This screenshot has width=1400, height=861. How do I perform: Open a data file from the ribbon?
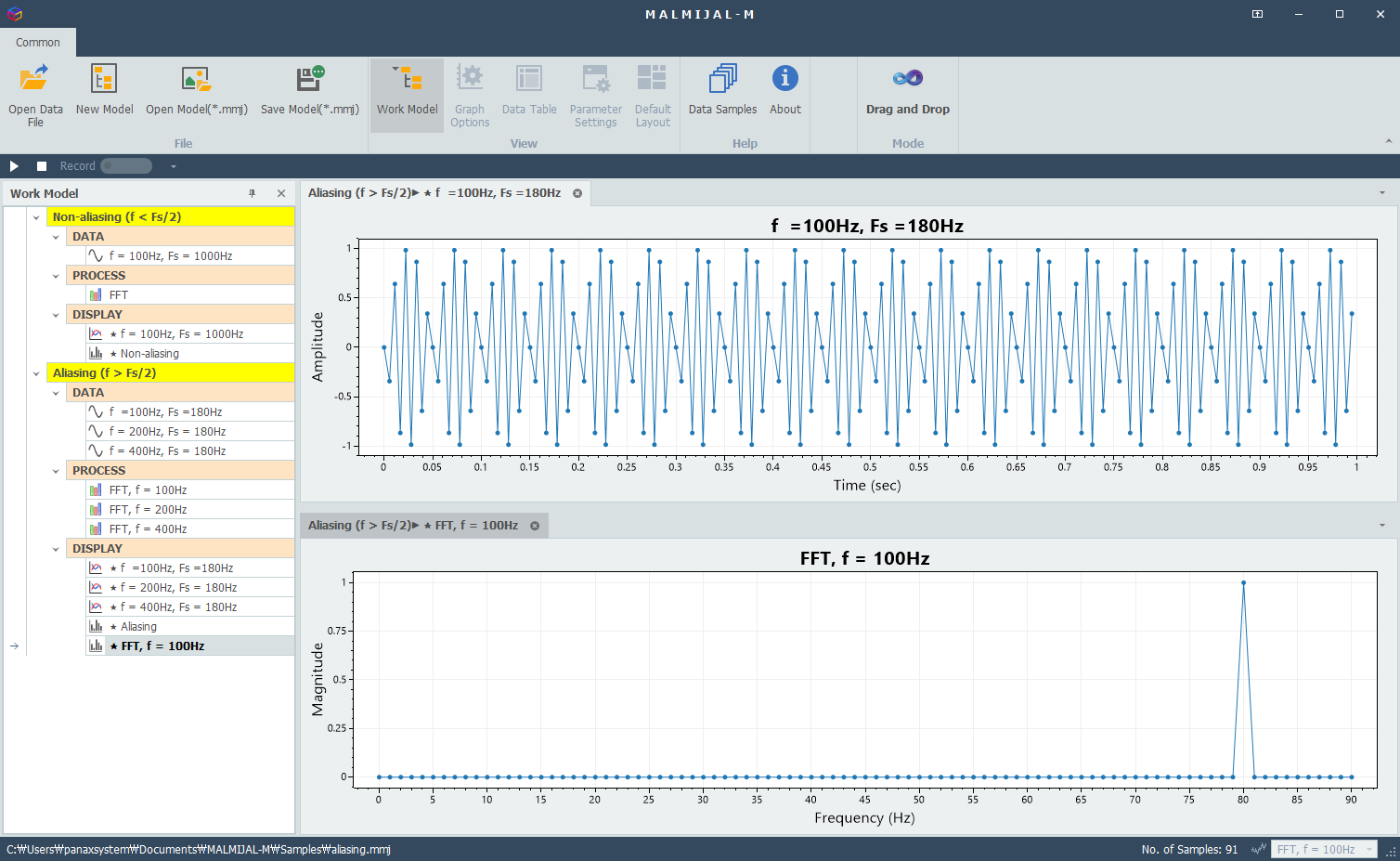pyautogui.click(x=35, y=95)
